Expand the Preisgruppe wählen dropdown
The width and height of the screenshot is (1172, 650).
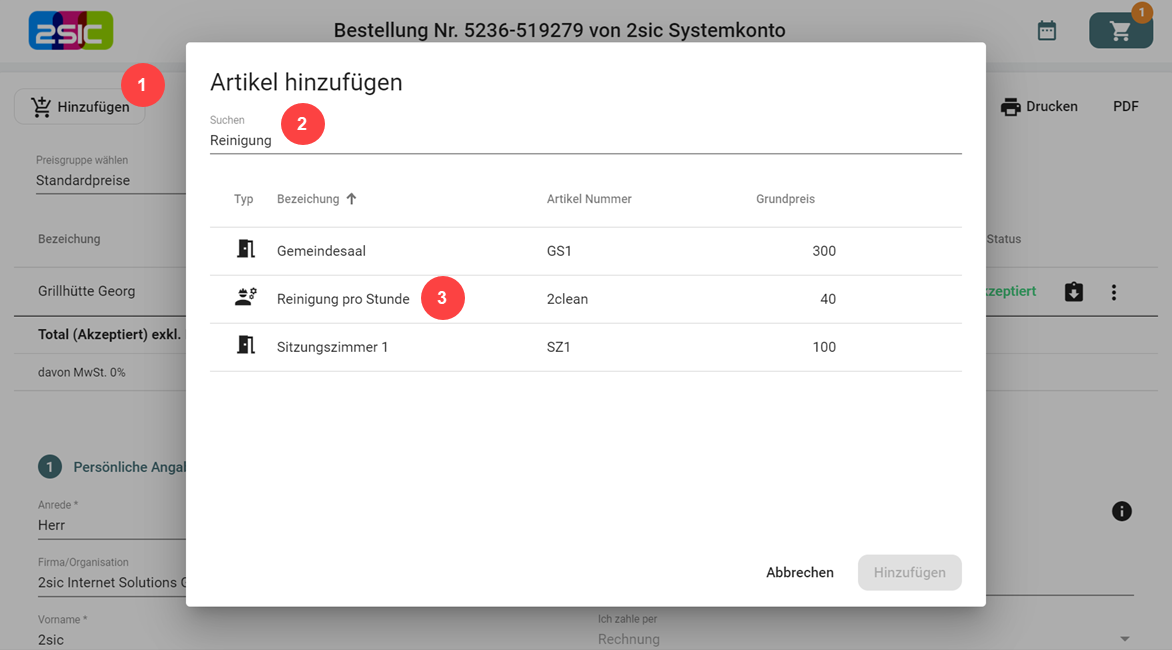point(110,181)
